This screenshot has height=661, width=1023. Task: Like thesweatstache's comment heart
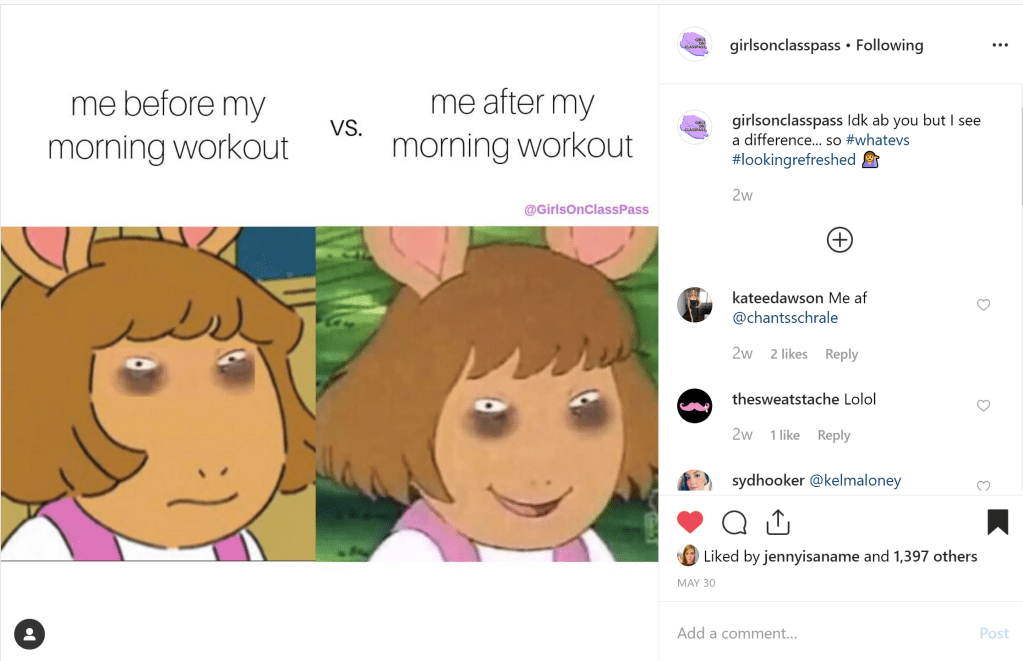tap(983, 405)
